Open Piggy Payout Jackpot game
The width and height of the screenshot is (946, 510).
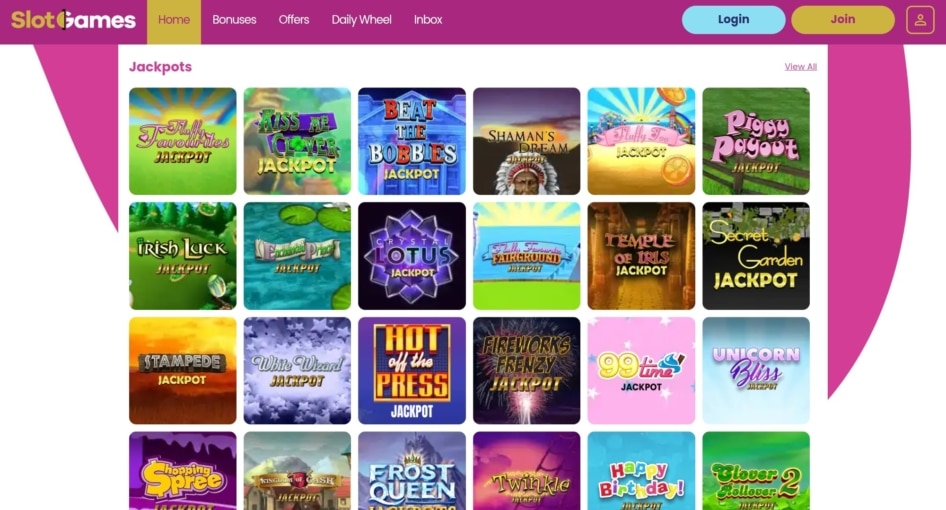tap(756, 141)
